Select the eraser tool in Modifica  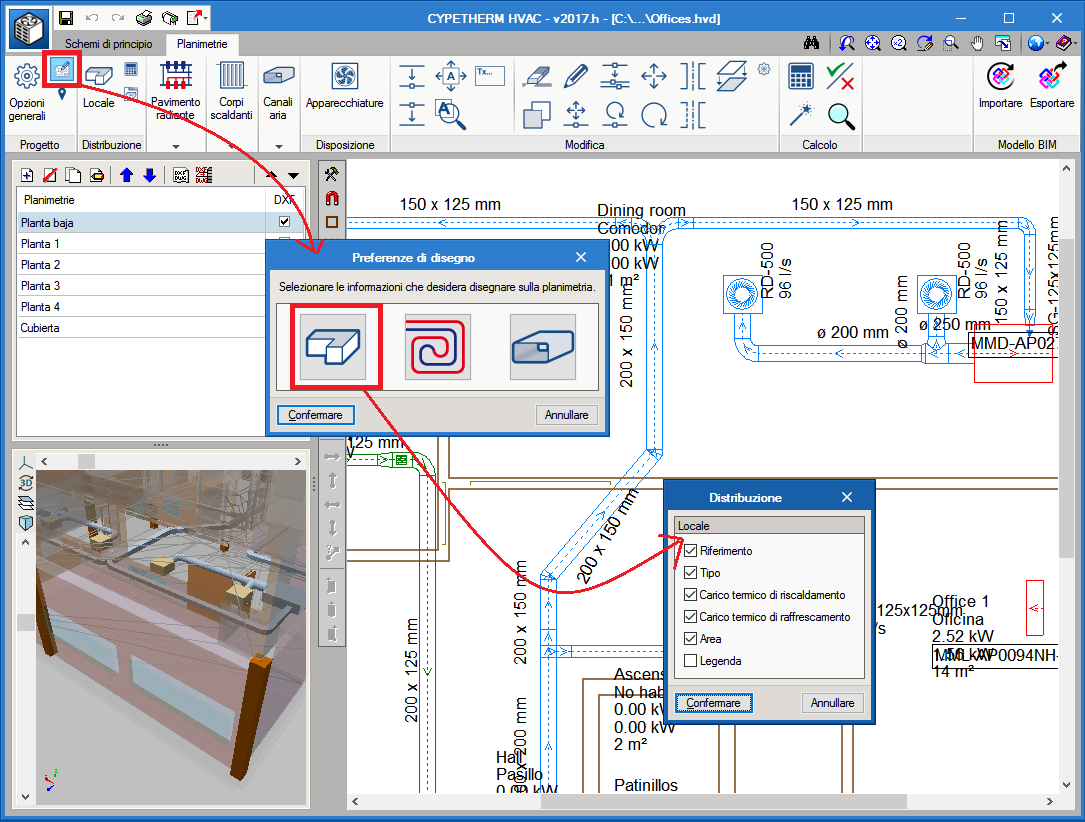click(538, 75)
